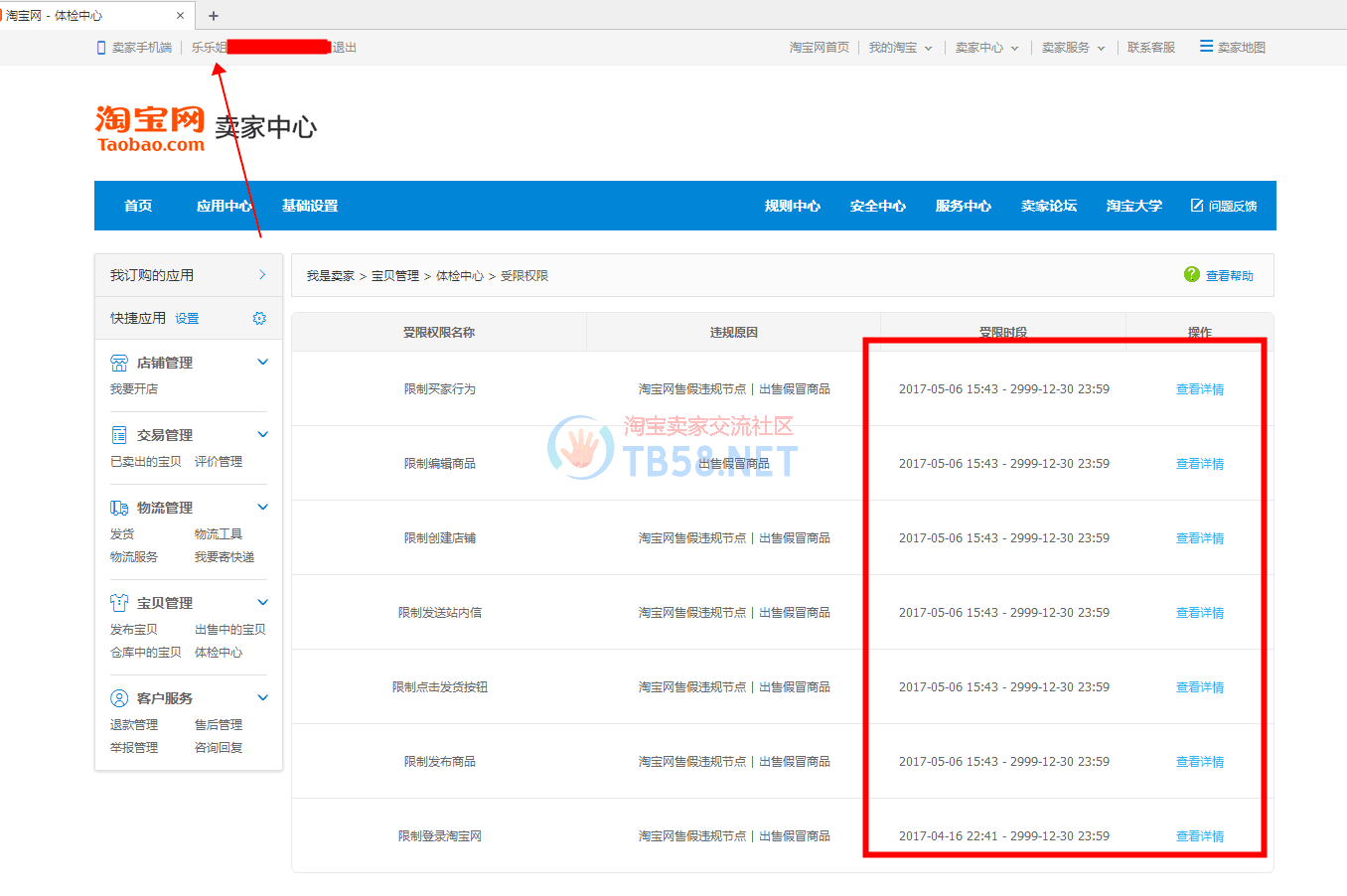View details for 限制发送站内信 row
The height and width of the screenshot is (896, 1347).
click(x=1200, y=613)
